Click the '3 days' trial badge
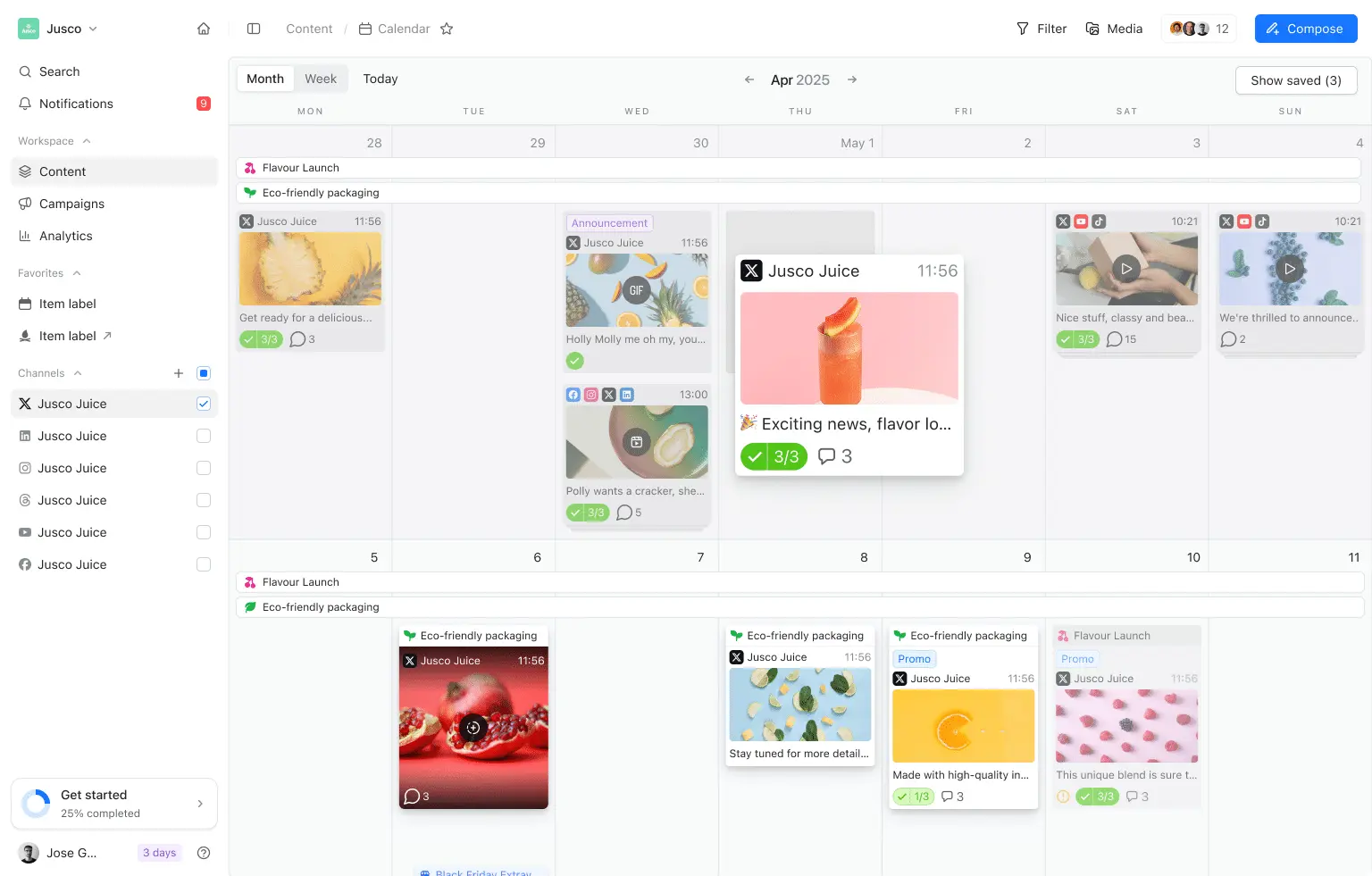 pos(160,853)
